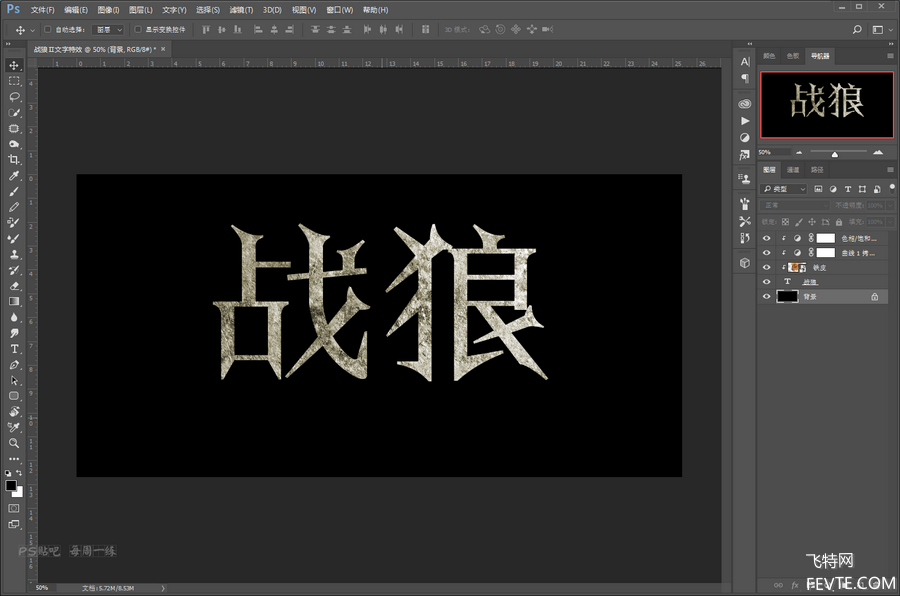Toggle Quick Mask mode icon
This screenshot has width=900, height=596.
(x=14, y=508)
